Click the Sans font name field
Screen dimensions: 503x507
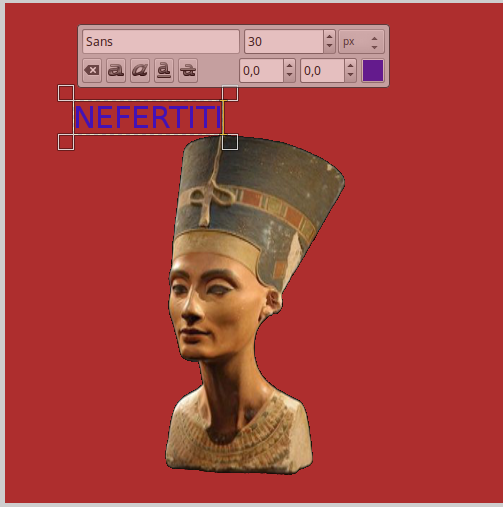[x=161, y=42]
